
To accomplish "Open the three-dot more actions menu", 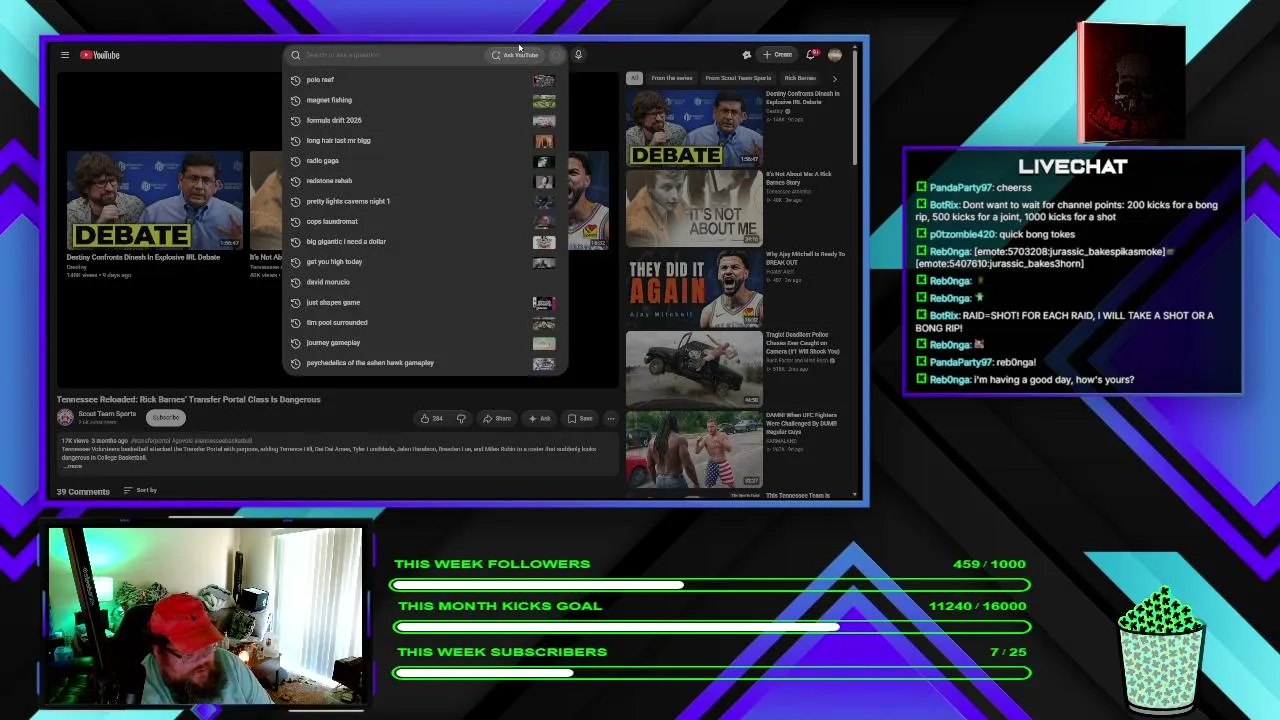I will [x=611, y=418].
